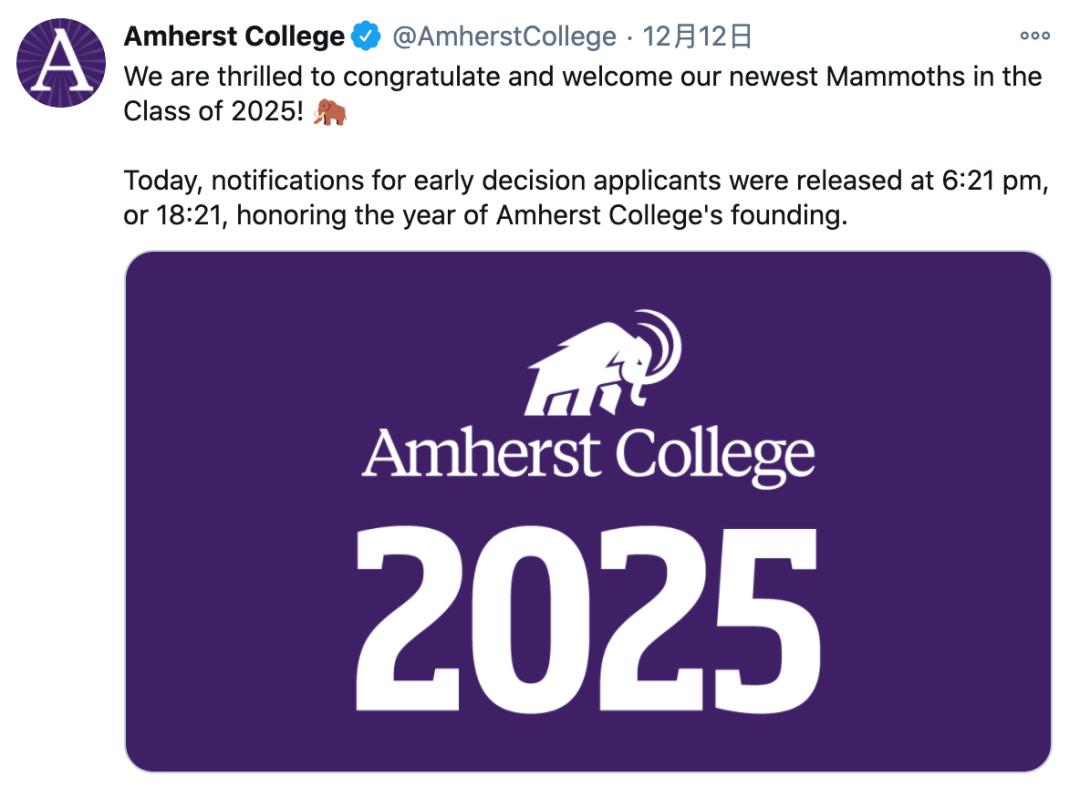Visit the @AmherstCollege handle link
This screenshot has width=1080, height=788.
pyautogui.click(x=504, y=38)
